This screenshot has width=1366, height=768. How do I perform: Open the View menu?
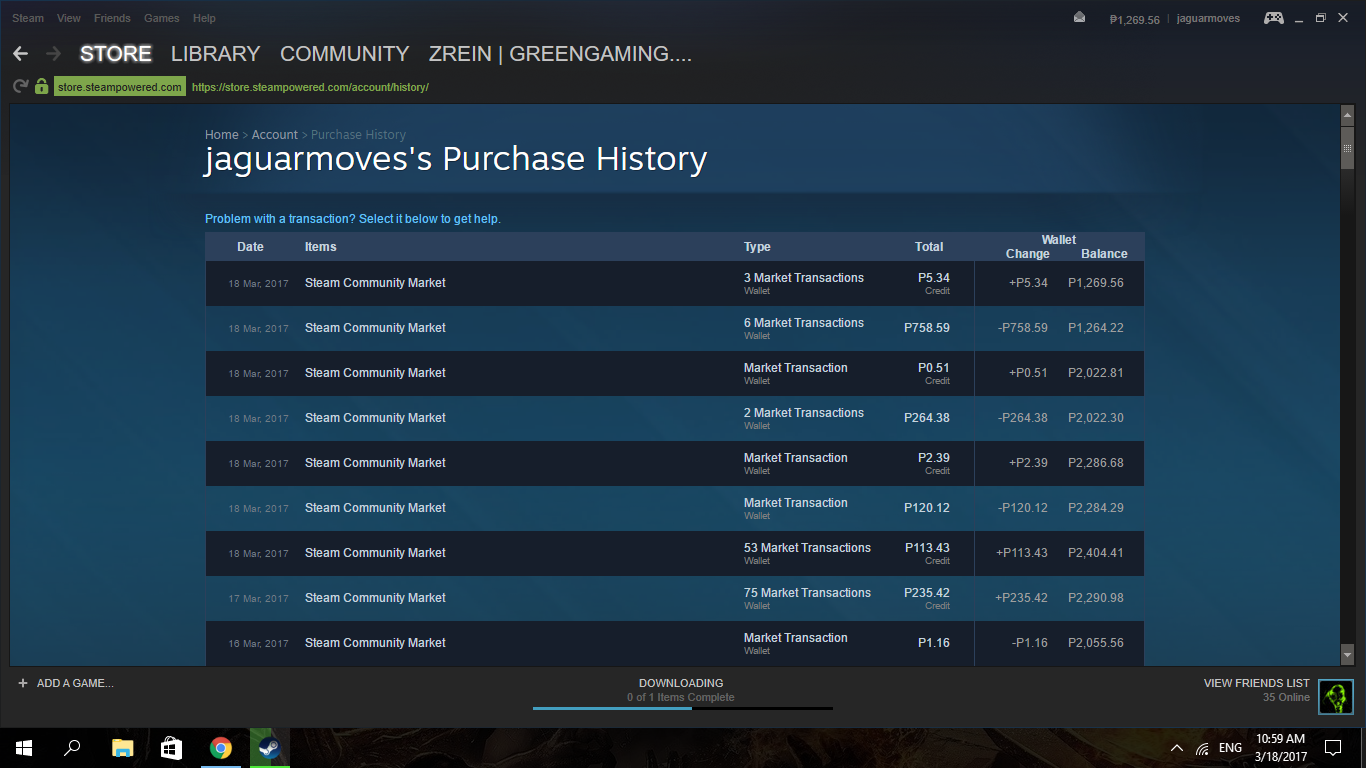69,18
